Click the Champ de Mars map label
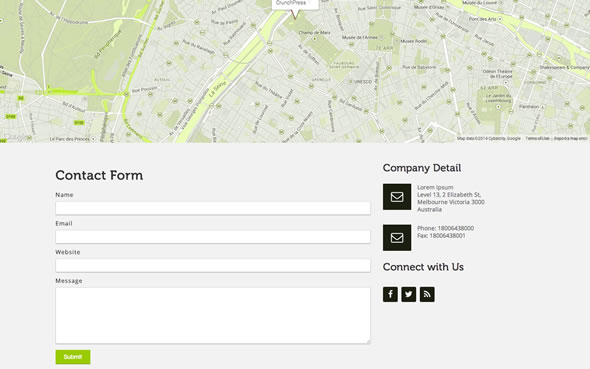 [x=315, y=33]
